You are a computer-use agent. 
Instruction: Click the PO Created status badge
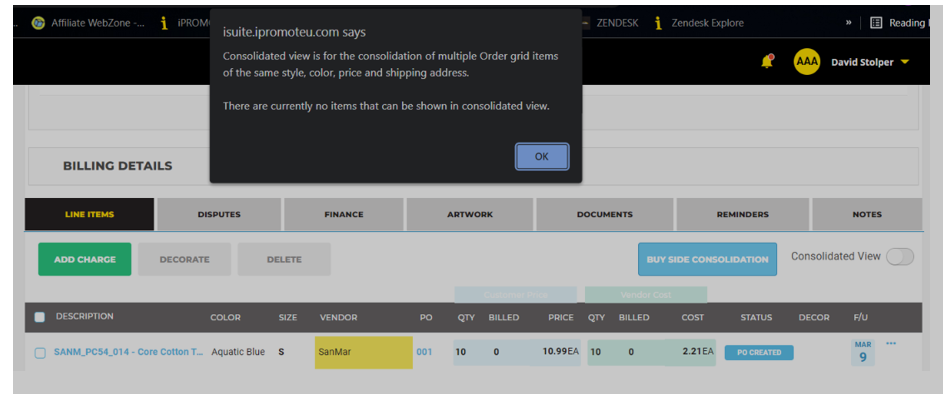pos(758,352)
